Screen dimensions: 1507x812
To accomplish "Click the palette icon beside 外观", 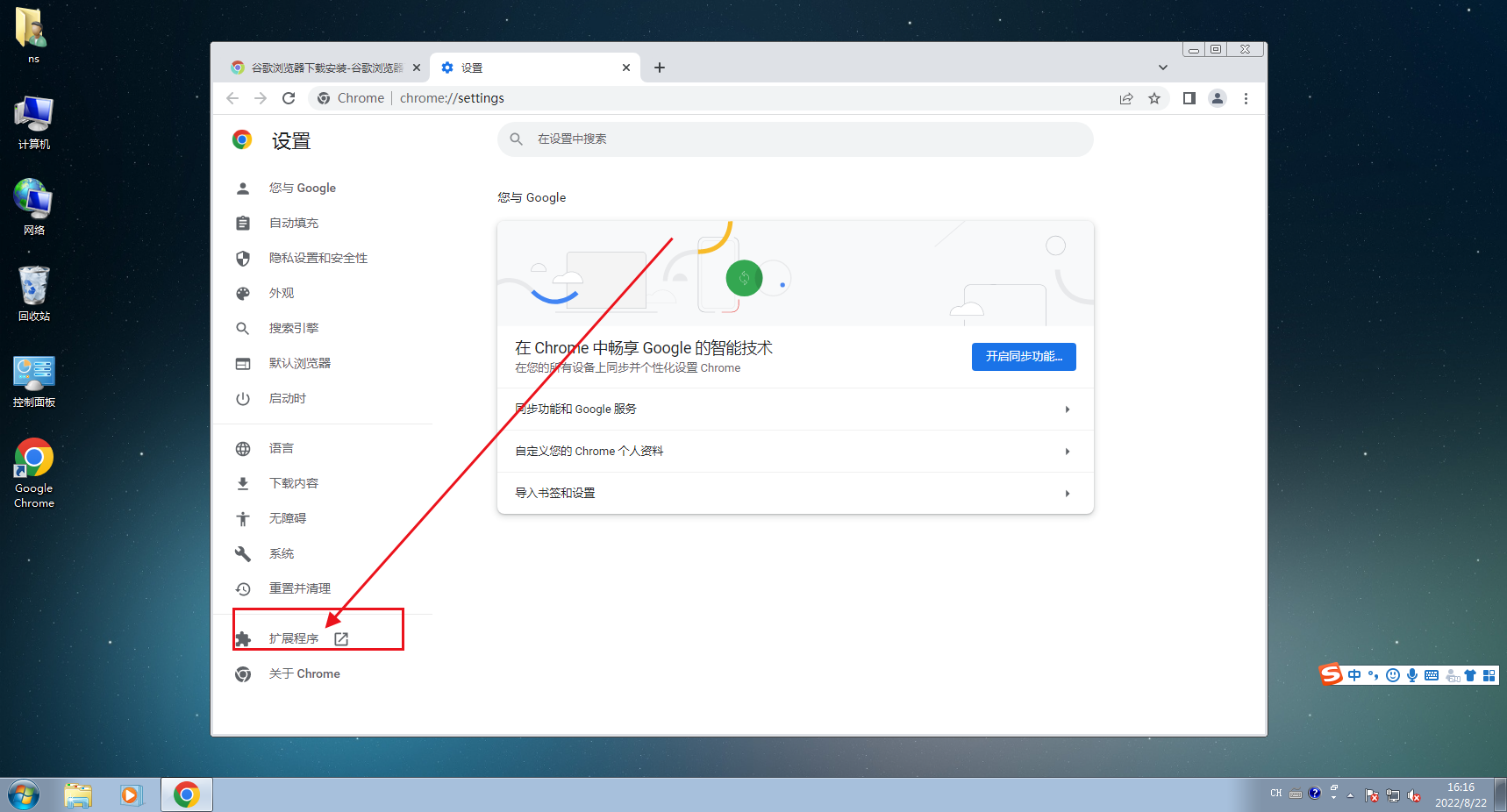I will tap(243, 294).
